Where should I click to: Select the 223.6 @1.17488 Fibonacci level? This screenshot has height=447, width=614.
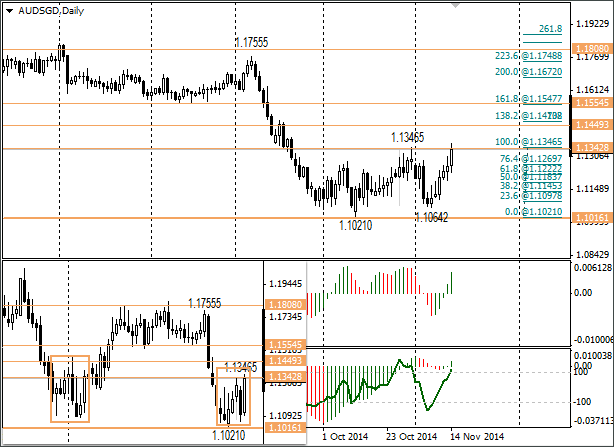point(528,56)
